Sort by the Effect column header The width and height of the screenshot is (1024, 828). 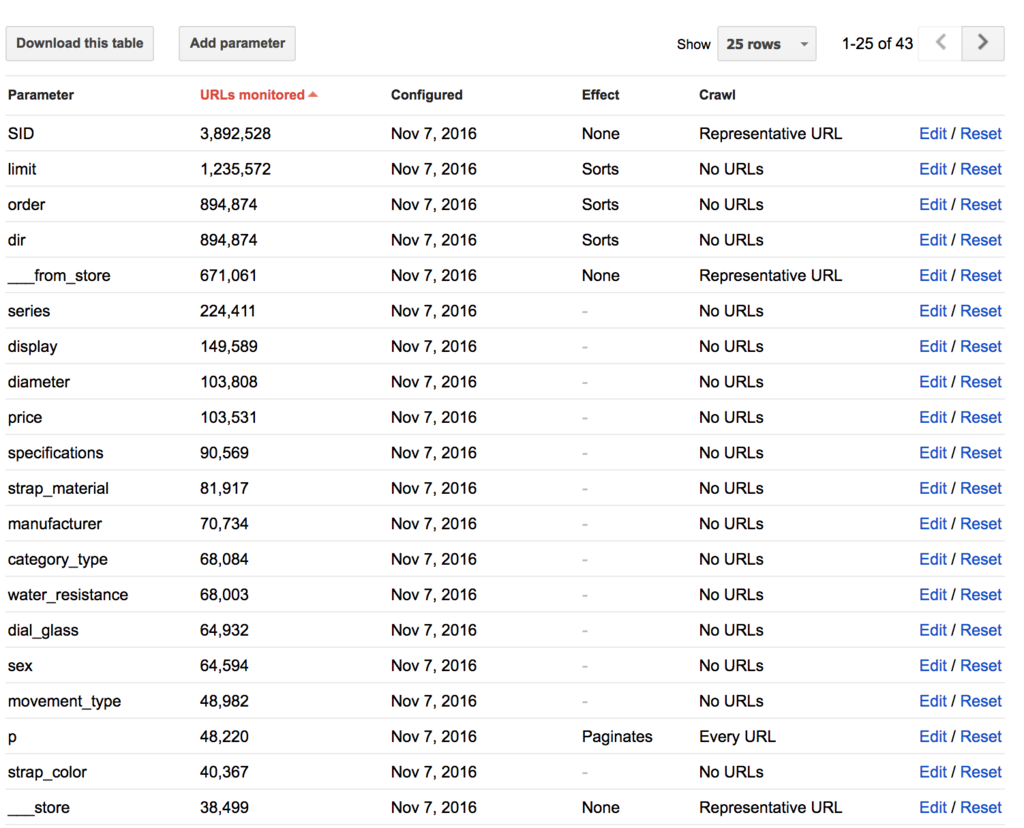point(601,95)
